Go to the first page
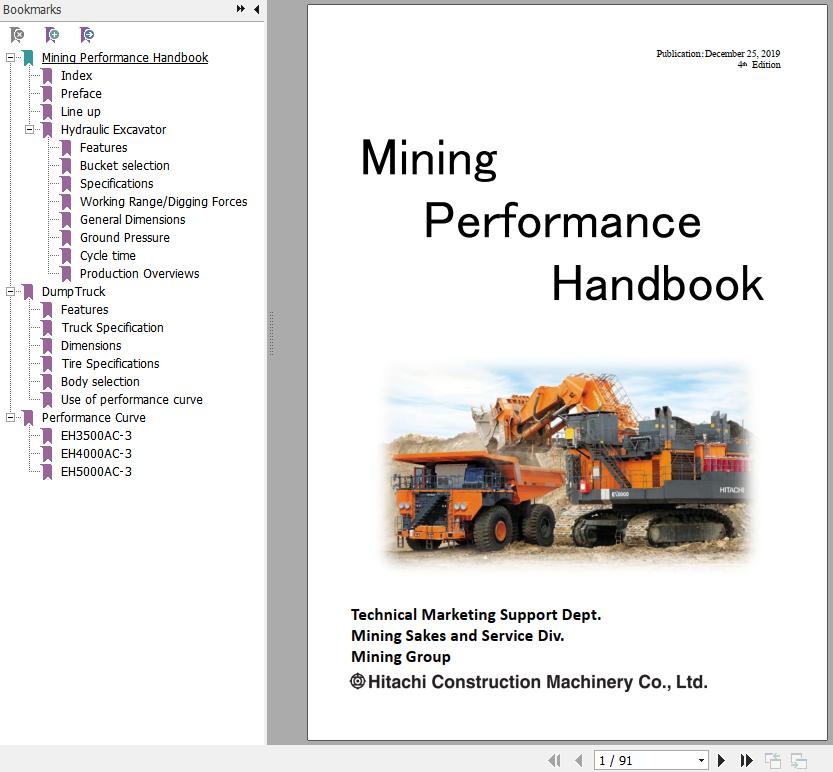This screenshot has width=833, height=772. coord(554,760)
